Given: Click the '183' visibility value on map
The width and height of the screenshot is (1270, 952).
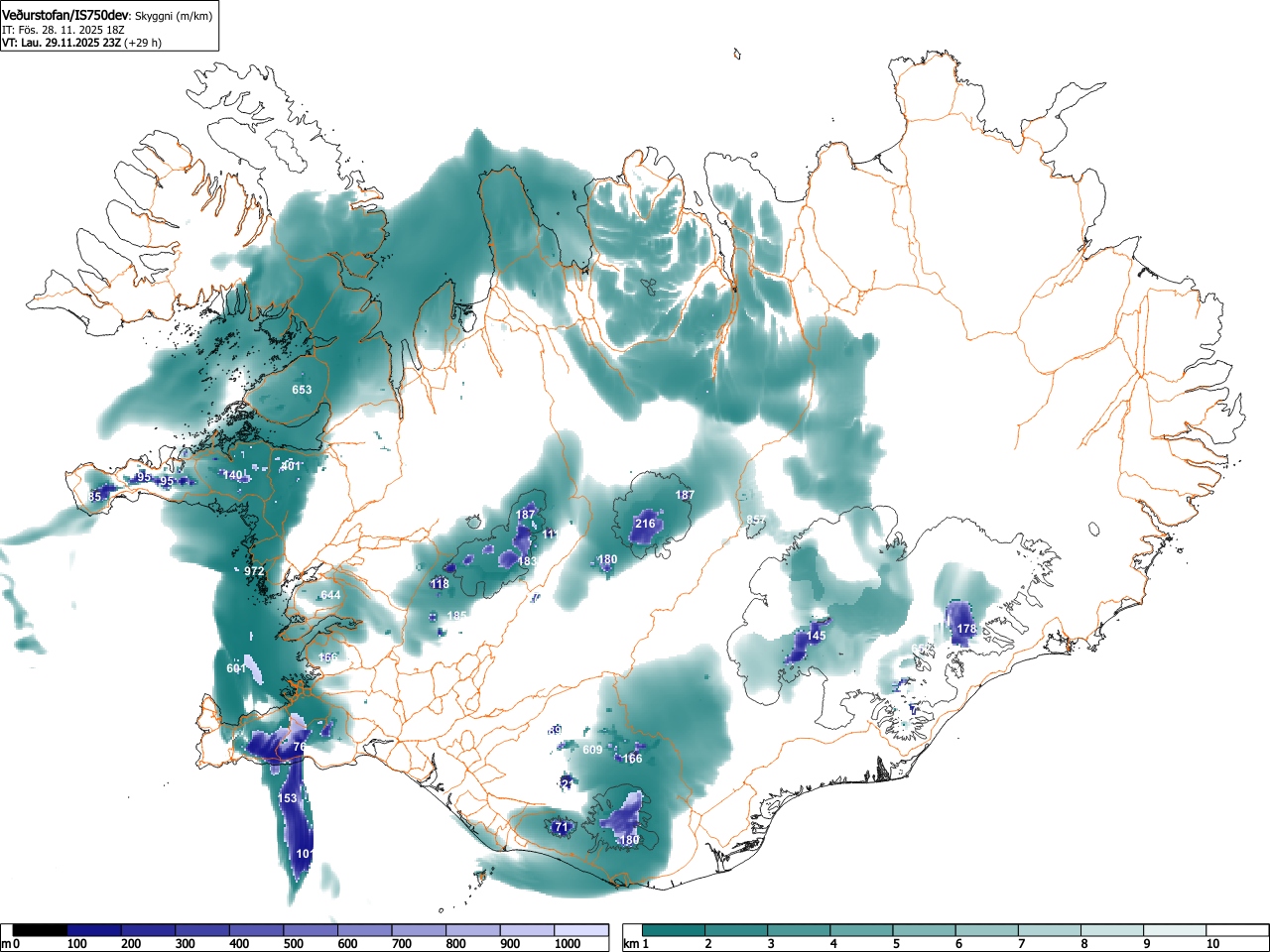Looking at the screenshot, I should coord(527,561).
